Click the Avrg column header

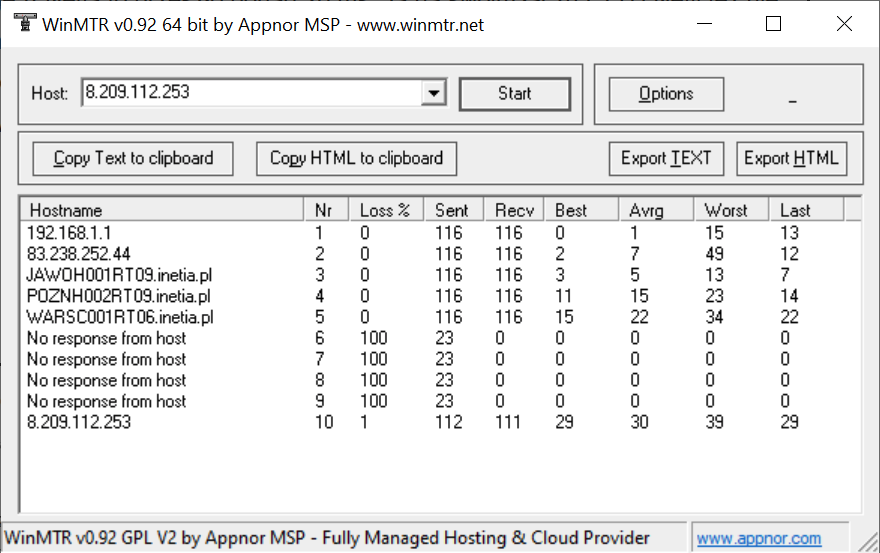click(x=656, y=210)
